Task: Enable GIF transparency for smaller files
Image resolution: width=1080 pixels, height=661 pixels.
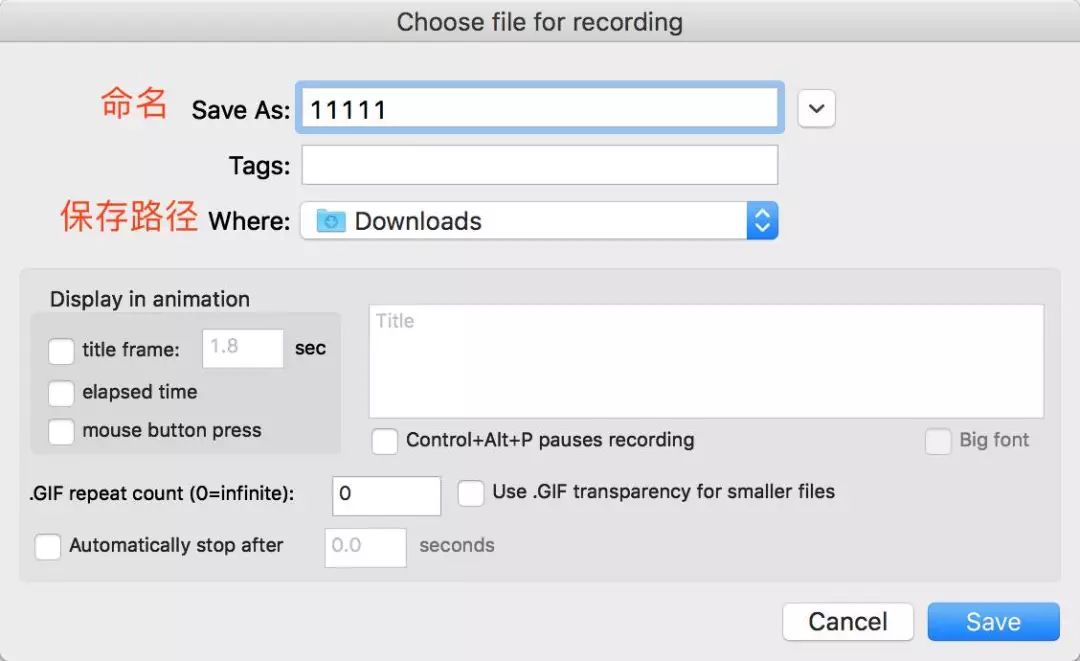Action: coord(471,493)
